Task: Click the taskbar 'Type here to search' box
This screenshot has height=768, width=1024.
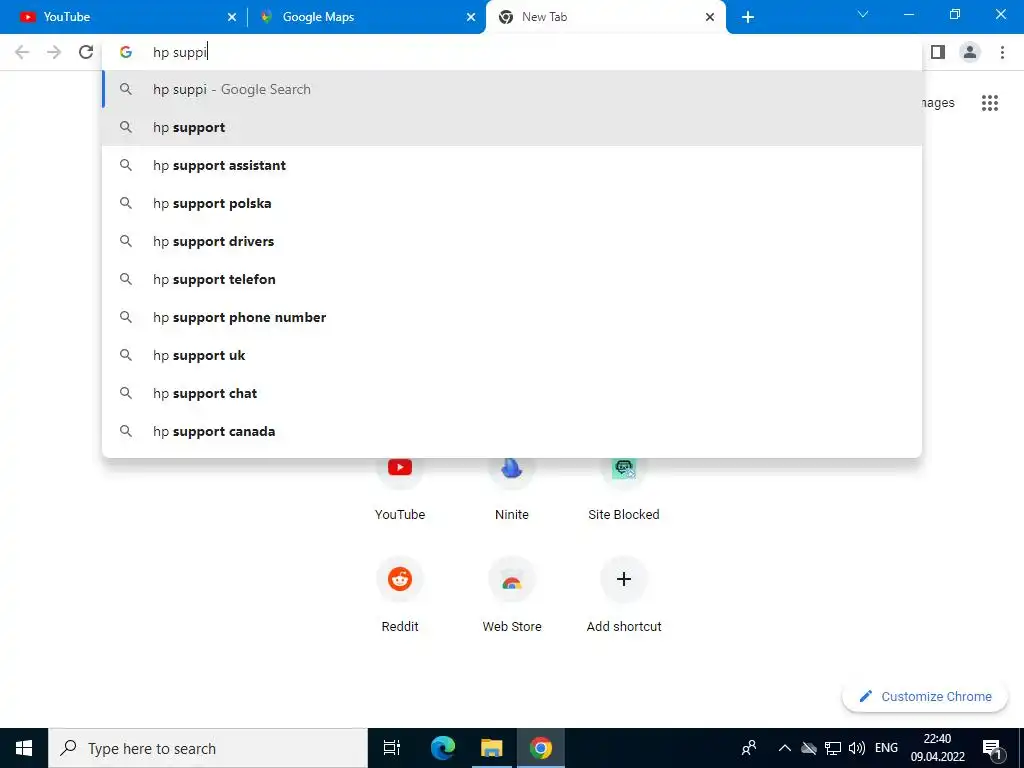Action: click(208, 748)
